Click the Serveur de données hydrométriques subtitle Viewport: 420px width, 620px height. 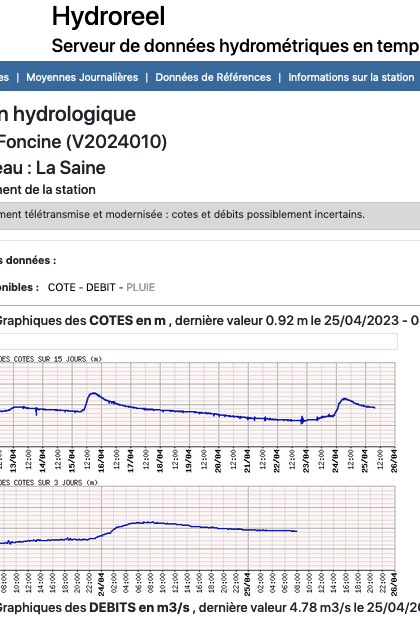click(236, 46)
